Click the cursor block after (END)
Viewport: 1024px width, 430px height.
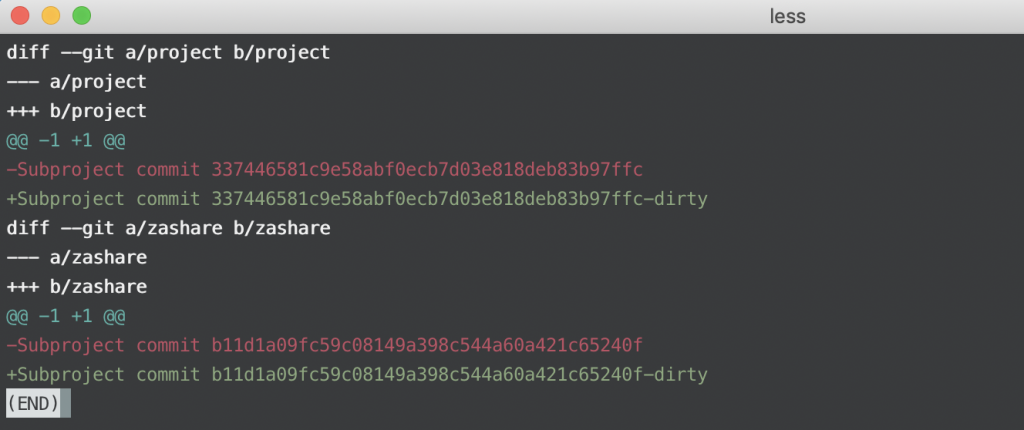point(65,404)
